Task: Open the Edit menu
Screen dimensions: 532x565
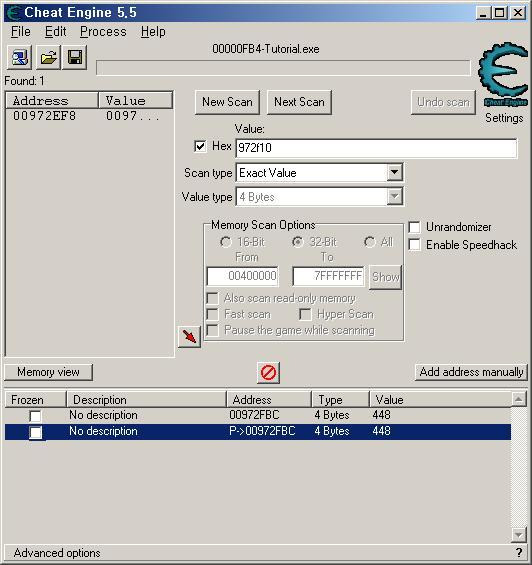Action: point(55,32)
